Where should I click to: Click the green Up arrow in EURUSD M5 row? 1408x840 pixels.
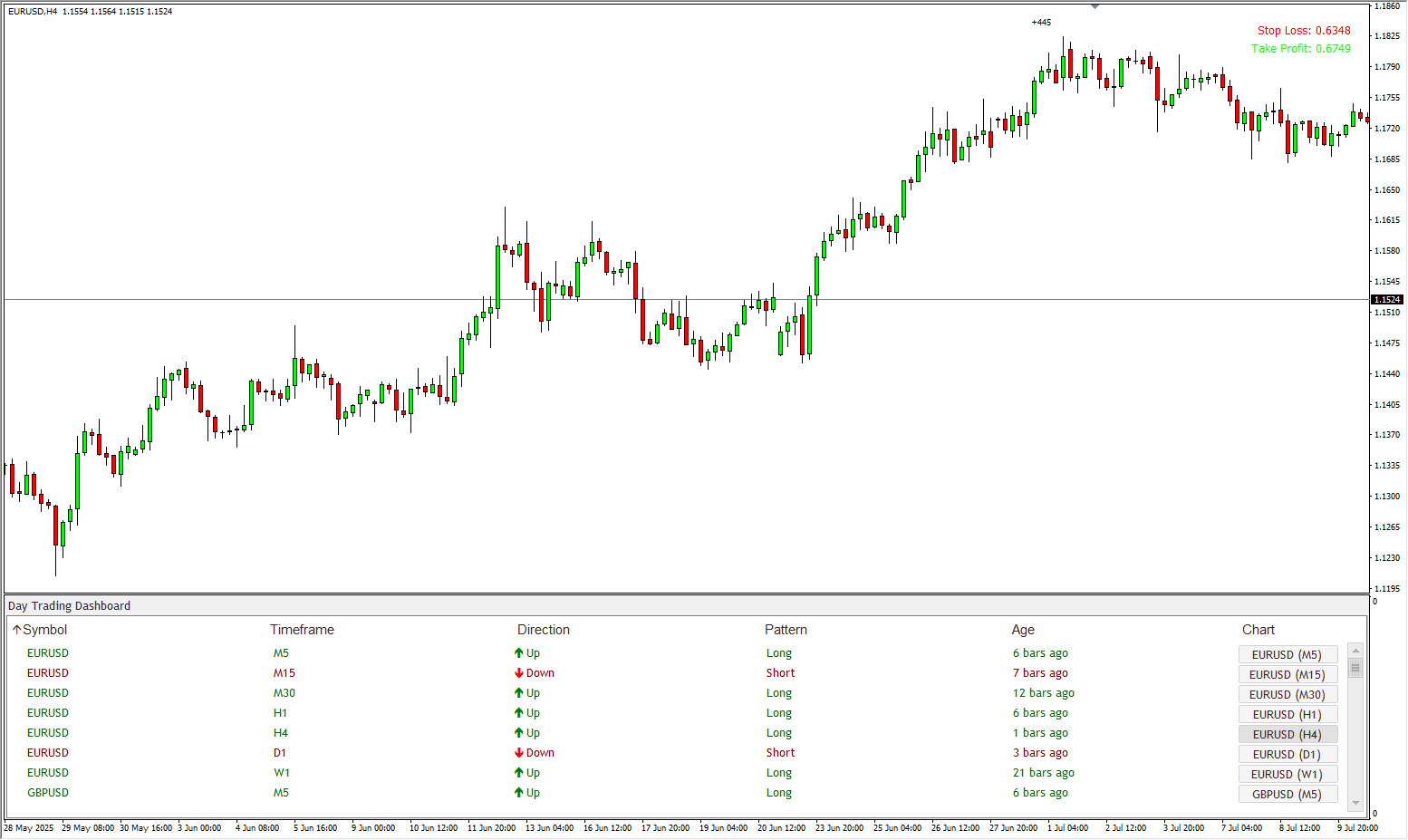[x=519, y=653]
